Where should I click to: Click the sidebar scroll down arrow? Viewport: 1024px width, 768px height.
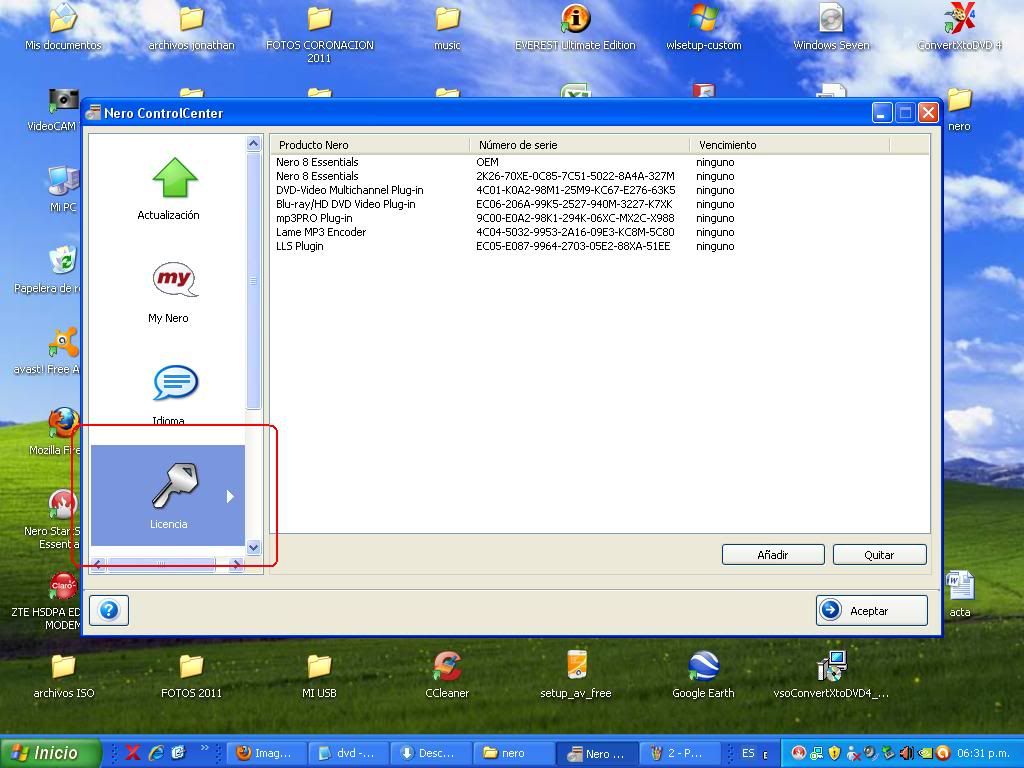tap(253, 547)
